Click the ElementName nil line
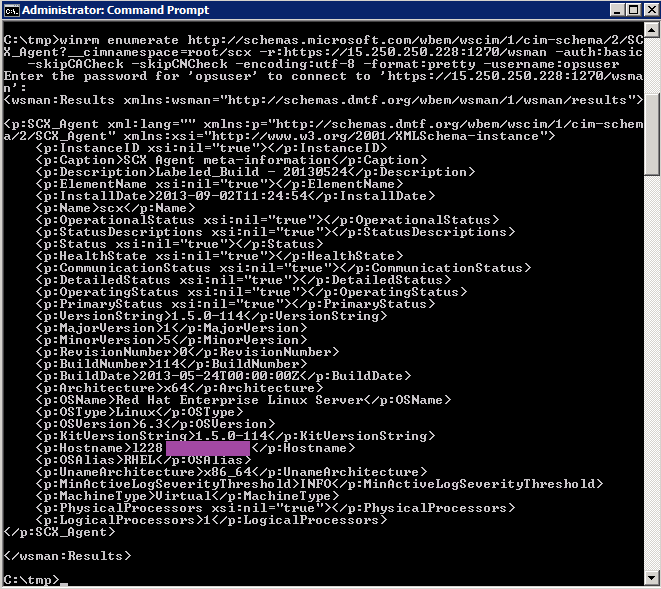The height and width of the screenshot is (589, 661). [219, 184]
